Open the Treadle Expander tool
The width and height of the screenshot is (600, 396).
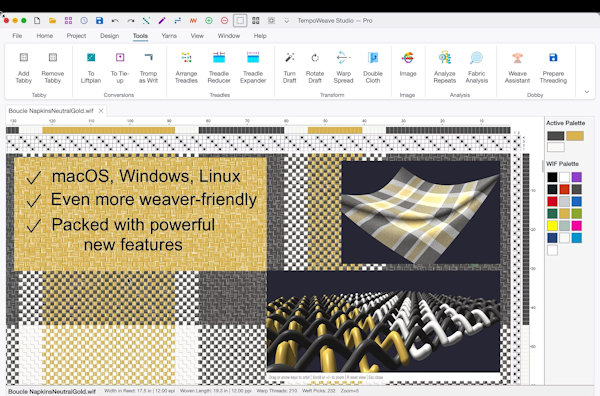click(x=253, y=68)
